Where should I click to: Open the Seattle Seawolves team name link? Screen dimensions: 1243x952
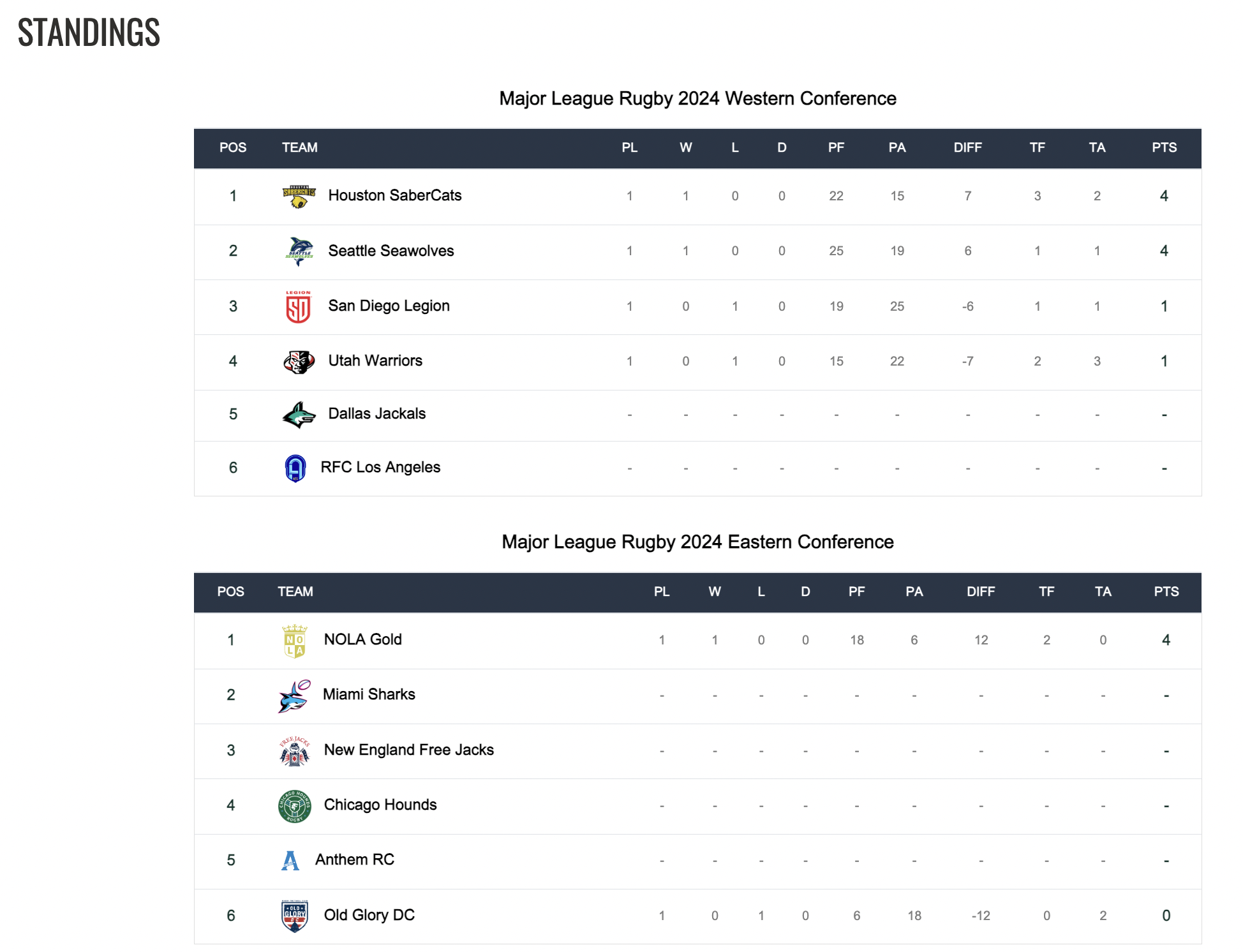click(391, 251)
